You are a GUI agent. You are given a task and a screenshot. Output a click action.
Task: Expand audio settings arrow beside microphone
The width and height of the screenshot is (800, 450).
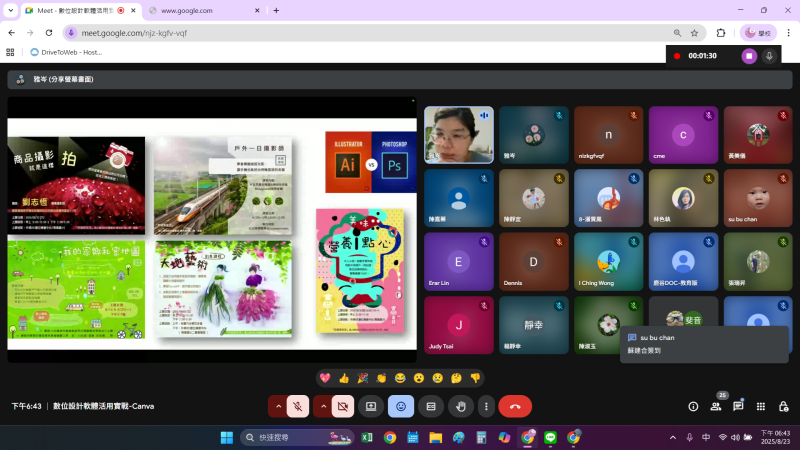(277, 406)
